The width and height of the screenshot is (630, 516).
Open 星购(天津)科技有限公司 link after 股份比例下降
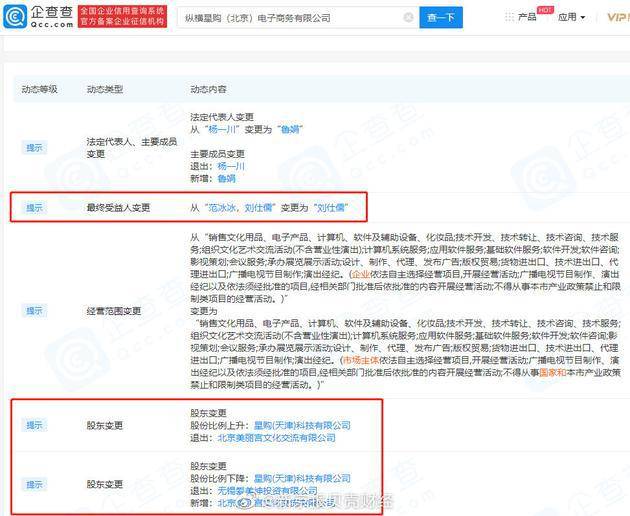[302, 479]
